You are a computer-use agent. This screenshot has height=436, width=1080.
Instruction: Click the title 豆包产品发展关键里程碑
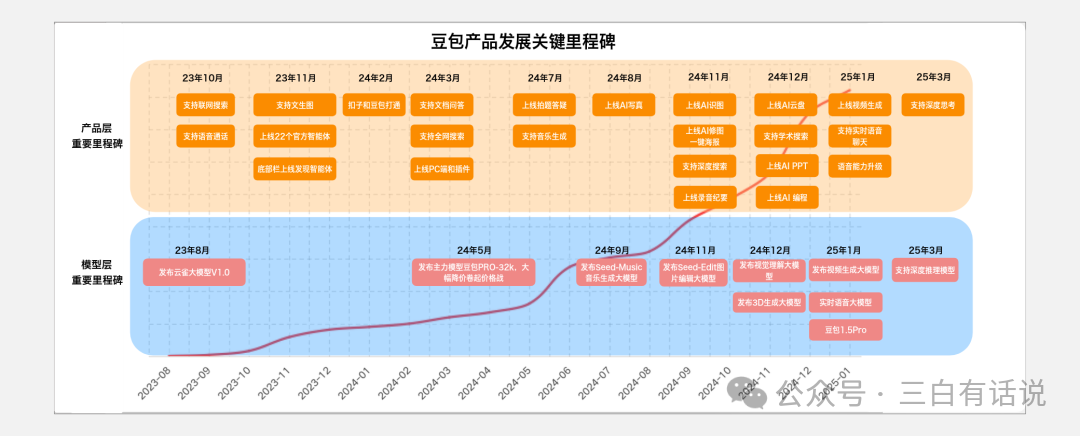523,42
